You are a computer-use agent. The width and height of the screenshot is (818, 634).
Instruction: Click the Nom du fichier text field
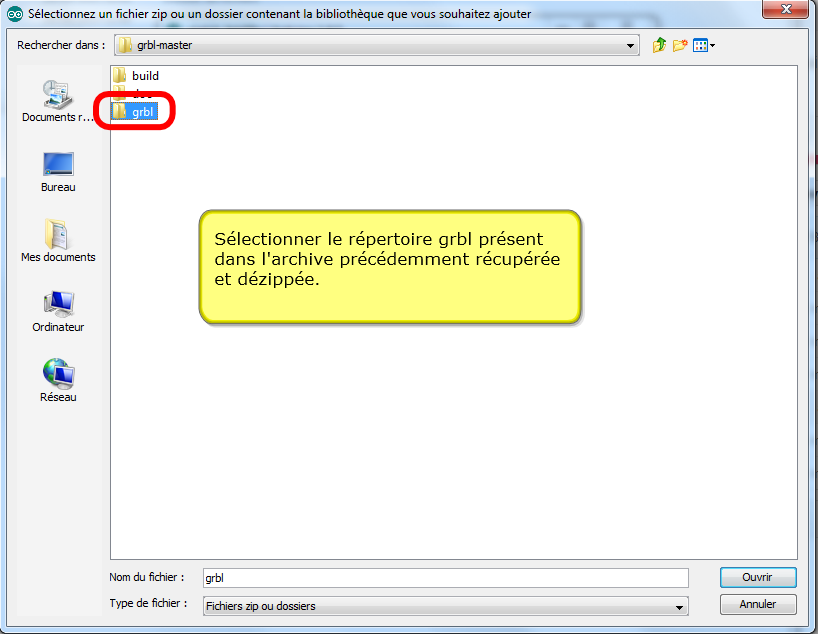445,578
